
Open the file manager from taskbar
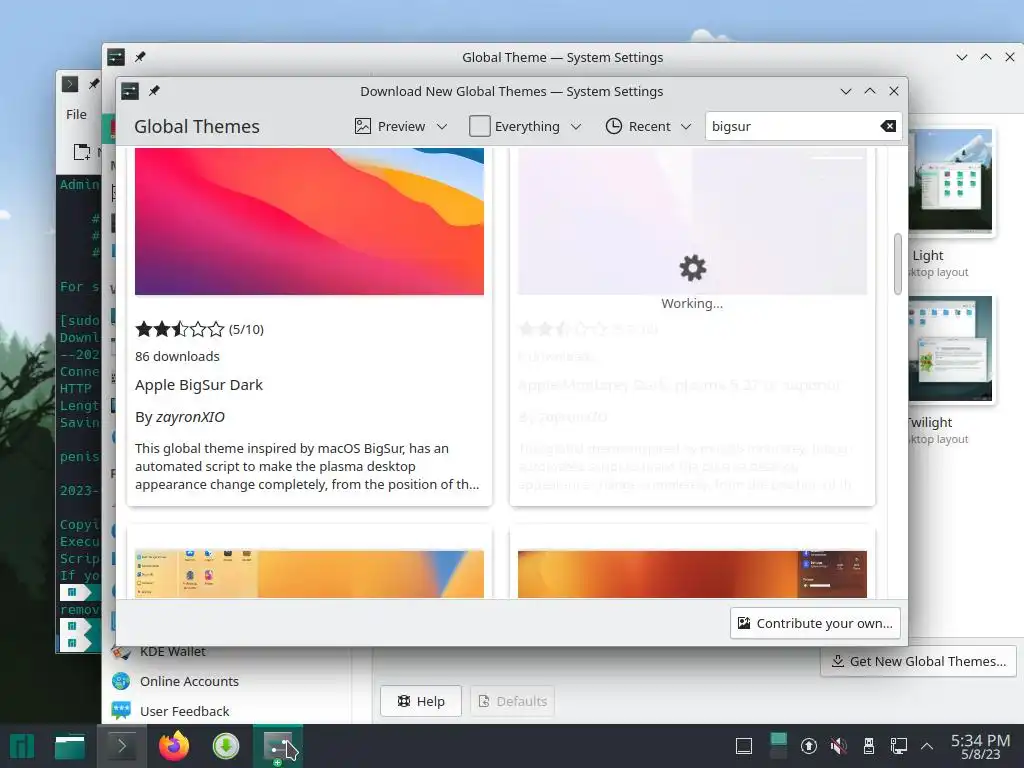coord(70,746)
